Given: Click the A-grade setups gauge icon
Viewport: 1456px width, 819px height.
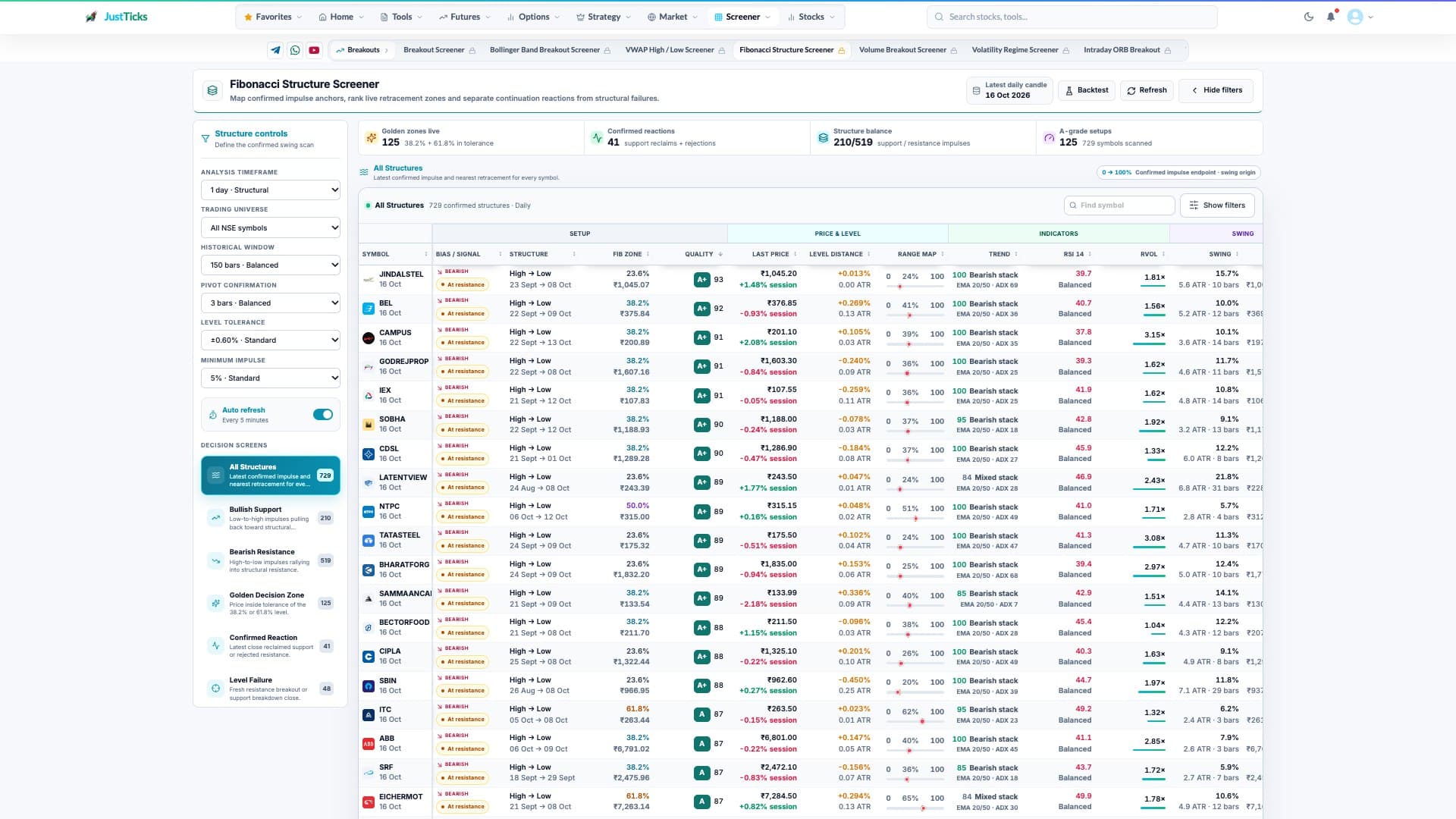Looking at the screenshot, I should [x=1049, y=137].
